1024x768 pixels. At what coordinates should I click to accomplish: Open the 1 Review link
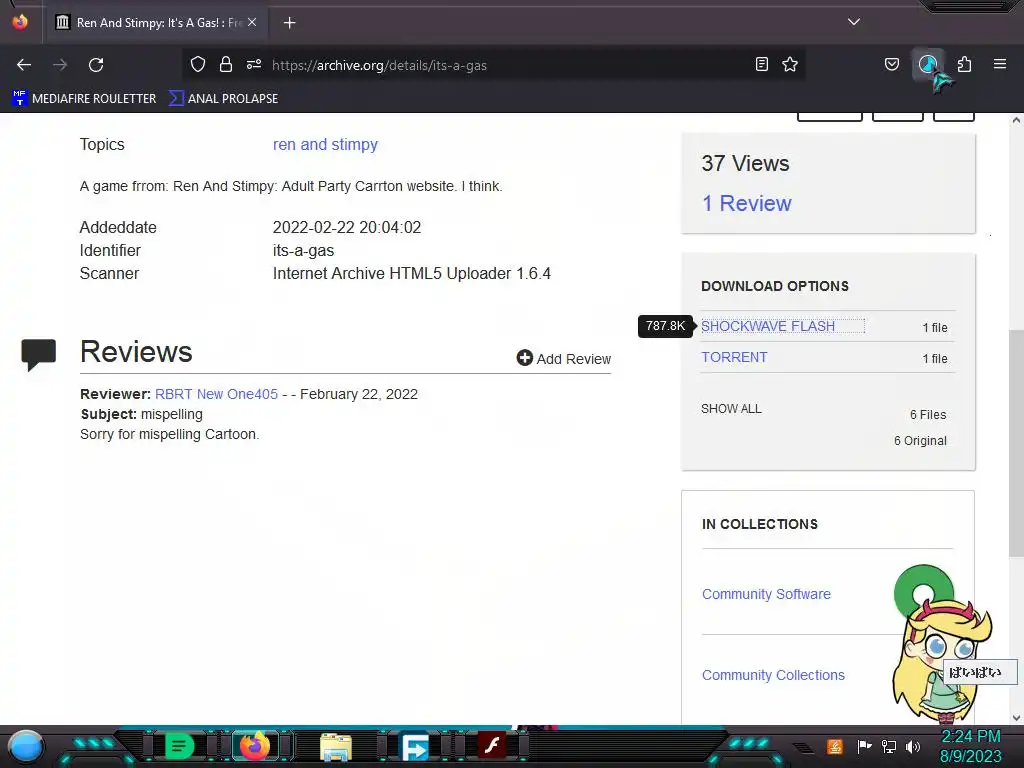[x=746, y=203]
